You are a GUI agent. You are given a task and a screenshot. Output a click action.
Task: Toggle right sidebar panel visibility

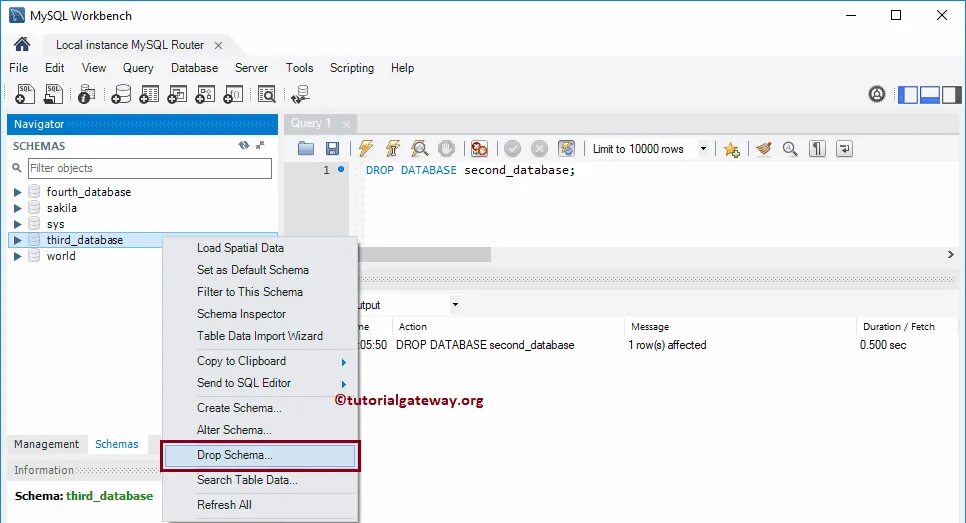pyautogui.click(x=951, y=95)
